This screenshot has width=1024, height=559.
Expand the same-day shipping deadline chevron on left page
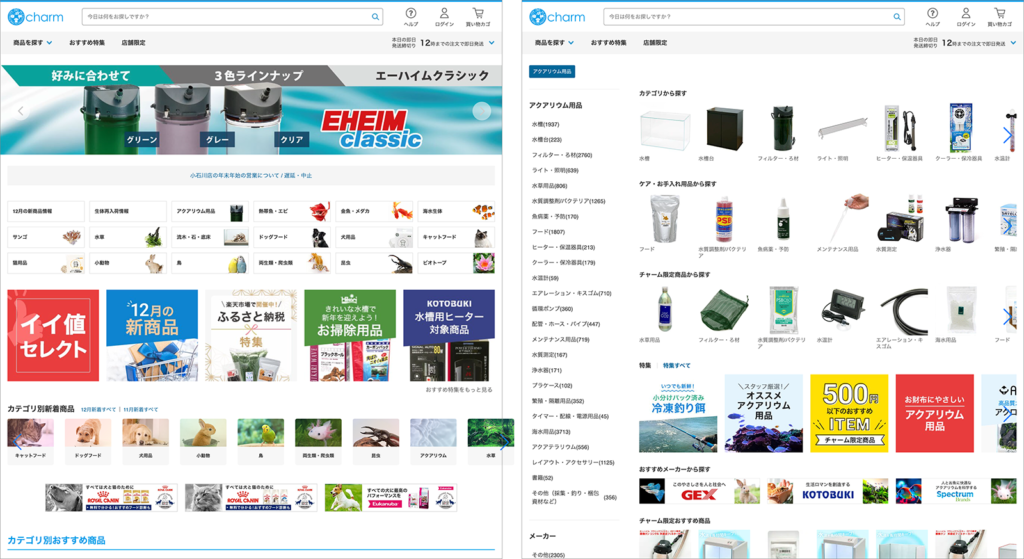click(x=492, y=43)
